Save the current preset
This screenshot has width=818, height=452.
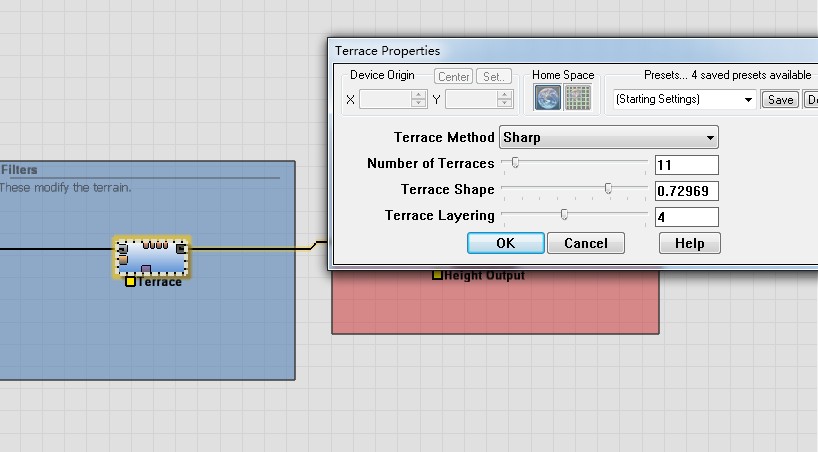[x=780, y=99]
